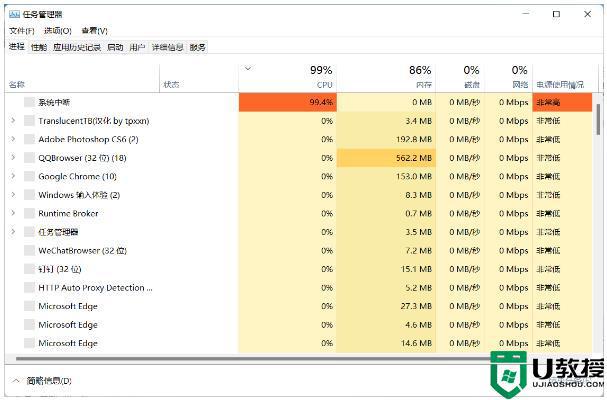
Task: Click the Google Chrome process icon
Action: coord(29,176)
